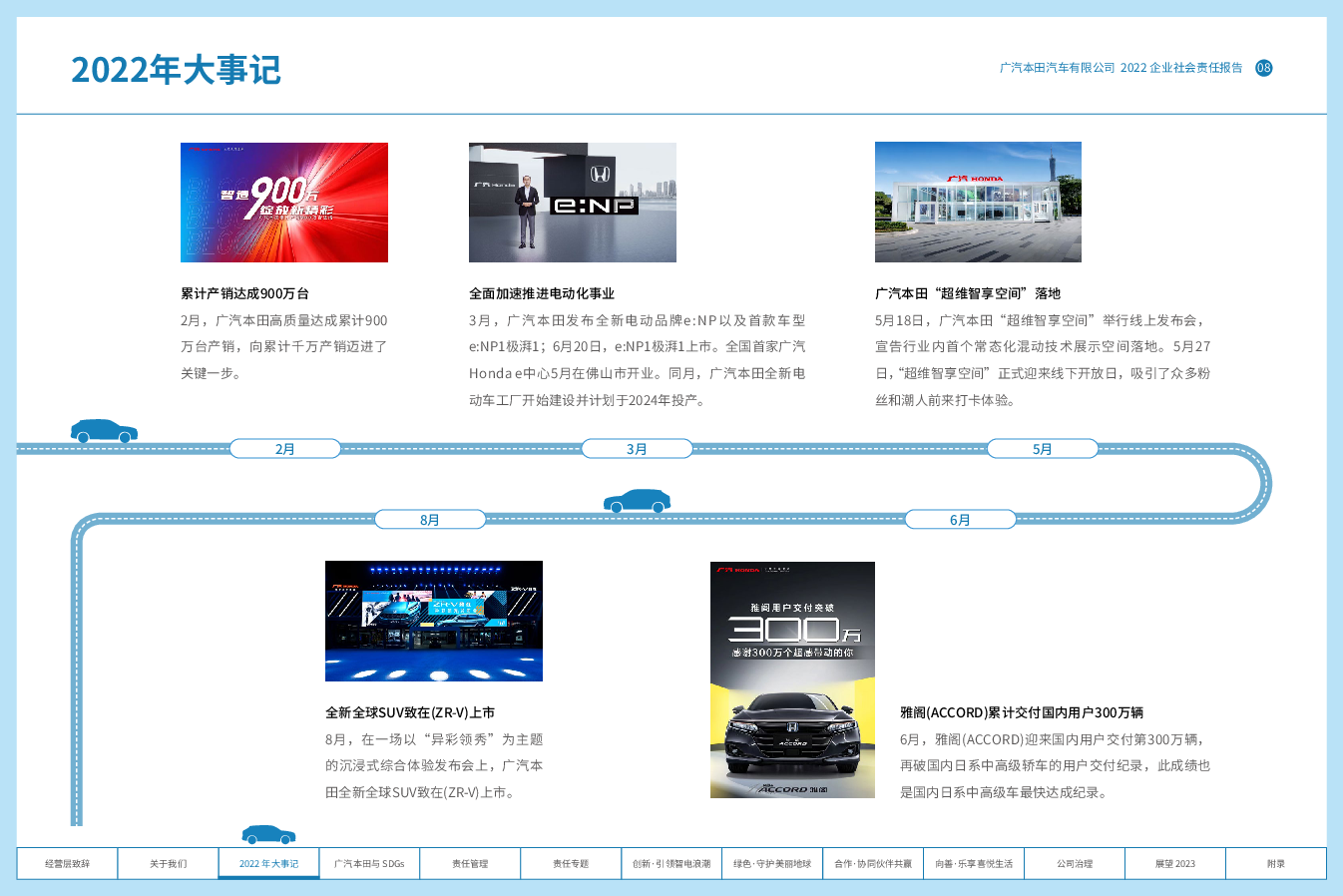The image size is (1343, 896).
Task: Open the 展望 2023 tab
Action: (x=1175, y=863)
